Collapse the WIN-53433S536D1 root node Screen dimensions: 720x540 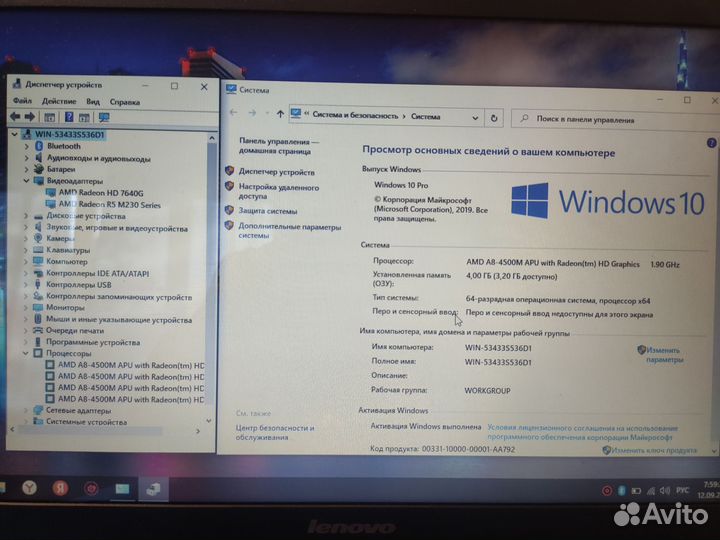pyautogui.click(x=15, y=134)
